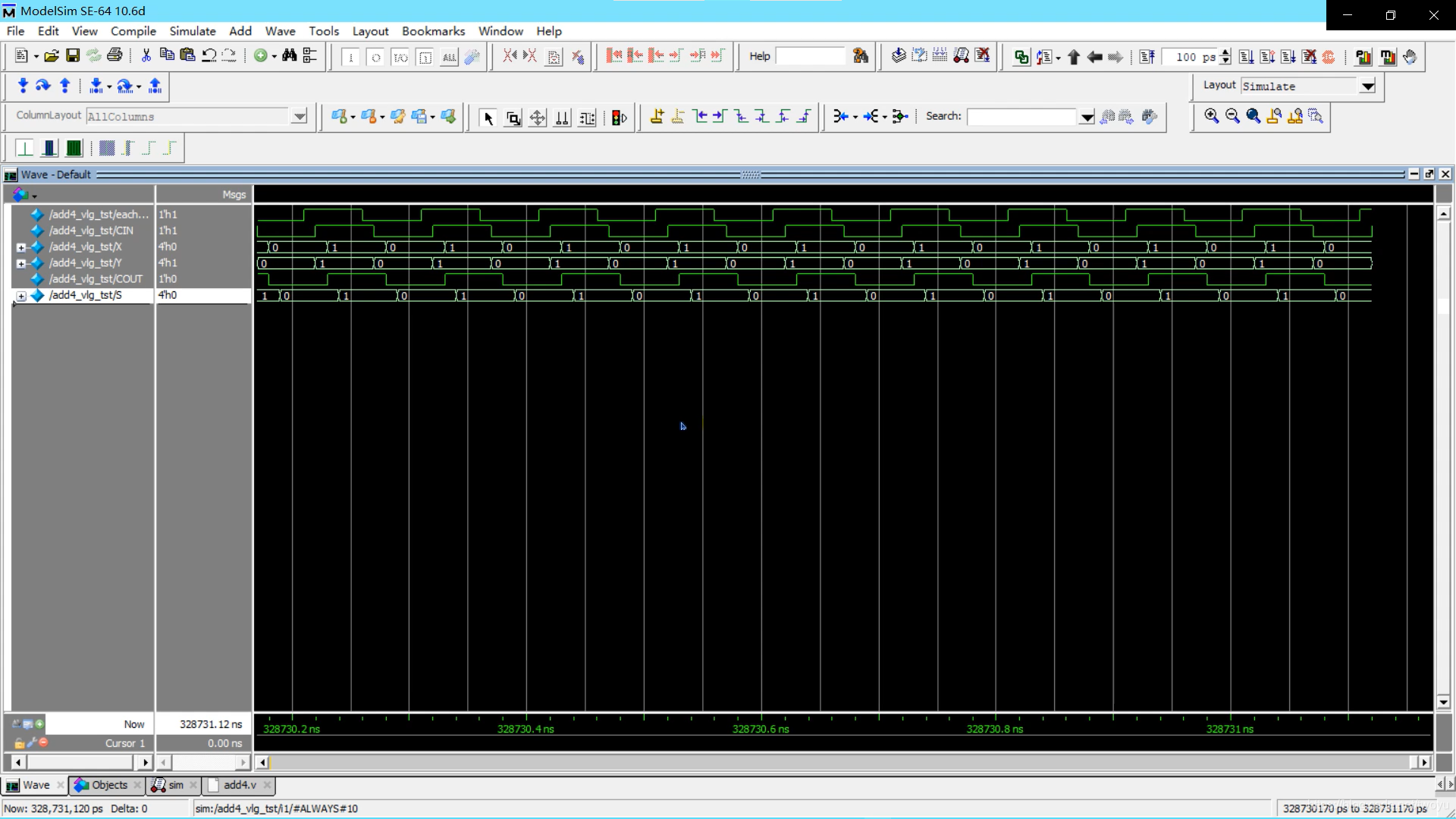
Task: Undo with the curved arrow icon
Action: click(x=209, y=56)
